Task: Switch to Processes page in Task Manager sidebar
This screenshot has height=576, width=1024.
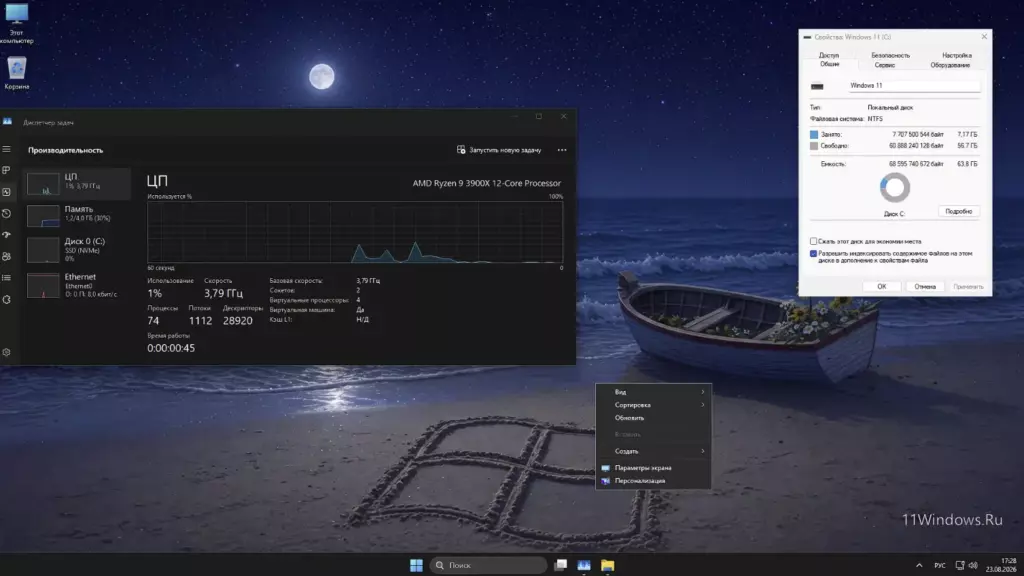Action: click(7, 170)
